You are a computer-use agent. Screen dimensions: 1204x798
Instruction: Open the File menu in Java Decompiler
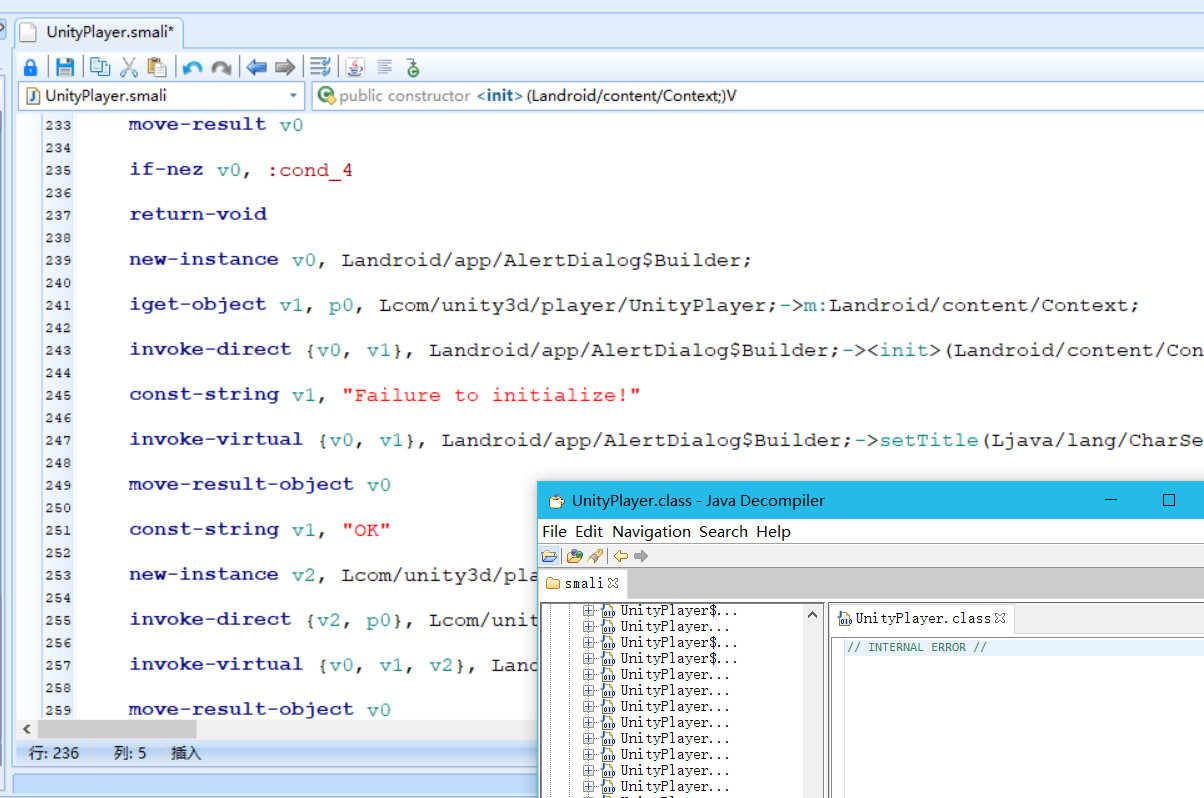pyautogui.click(x=554, y=531)
